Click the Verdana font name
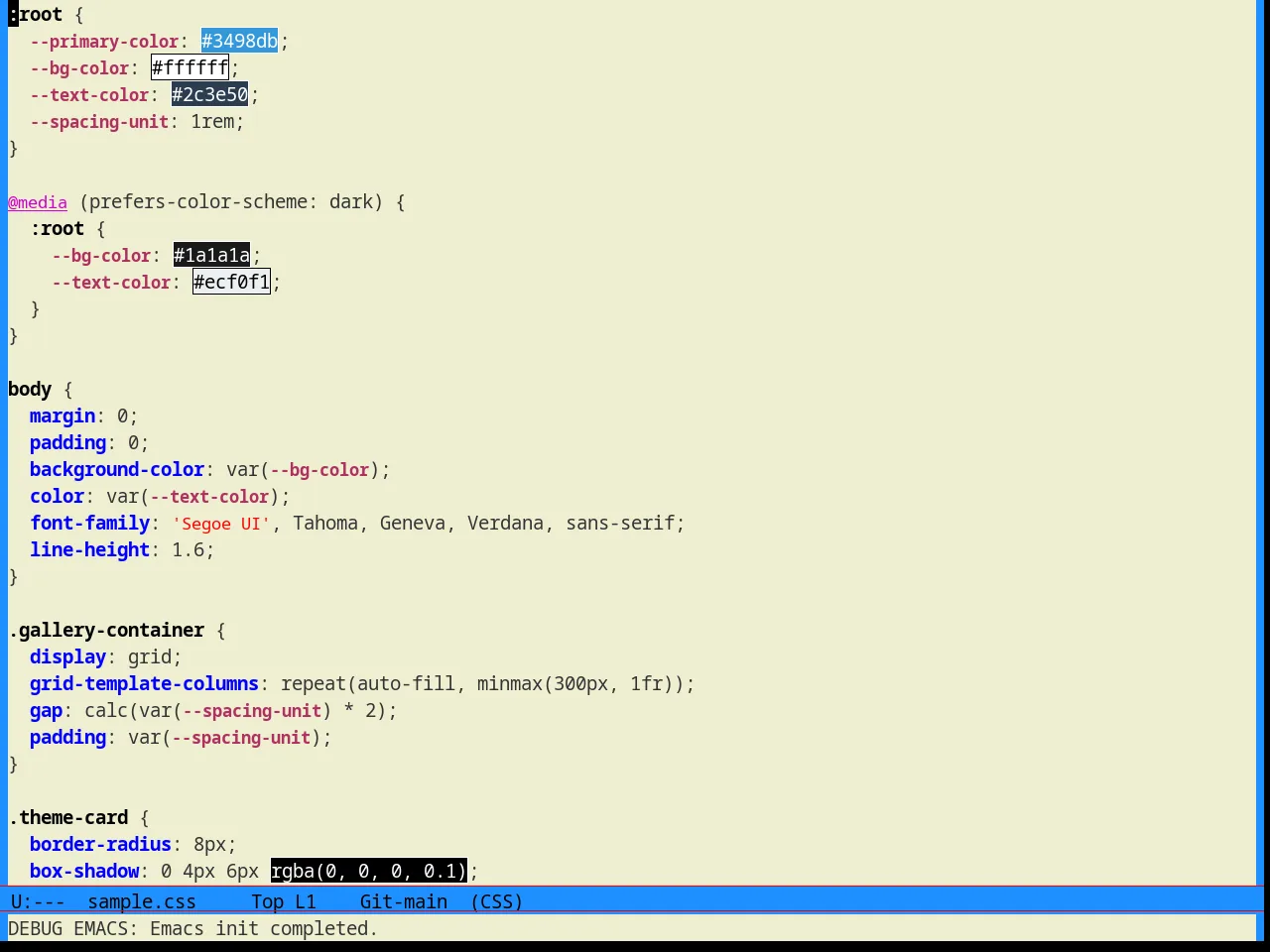1270x952 pixels. click(505, 523)
